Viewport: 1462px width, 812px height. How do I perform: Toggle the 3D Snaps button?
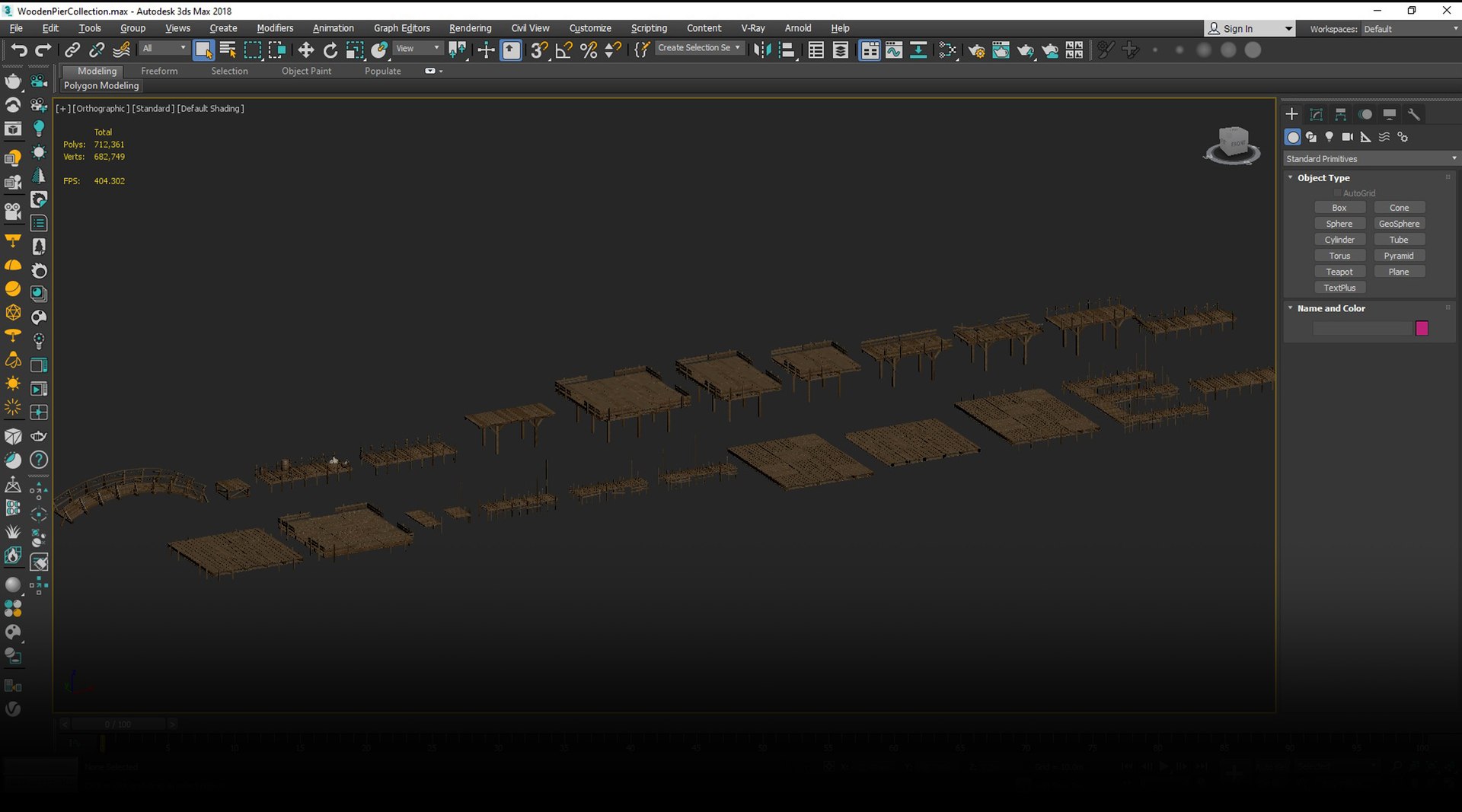[x=539, y=50]
